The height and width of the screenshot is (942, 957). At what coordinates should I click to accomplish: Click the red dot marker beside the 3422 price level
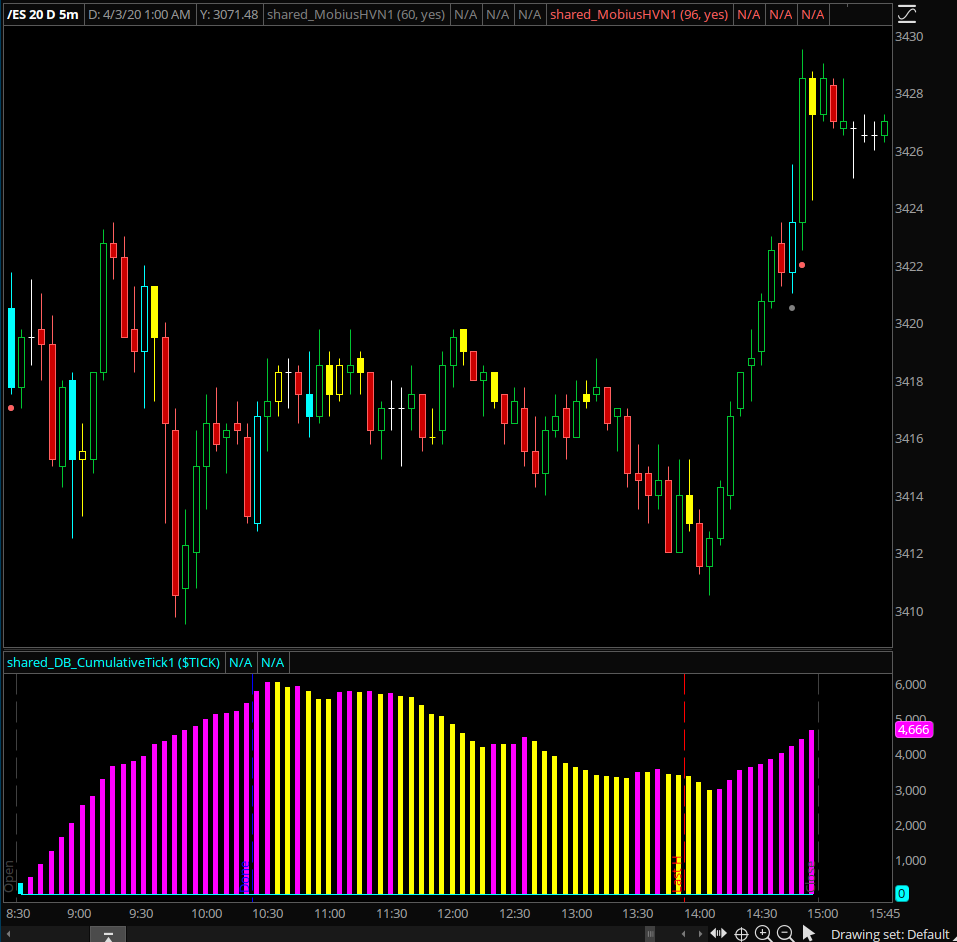click(x=802, y=265)
